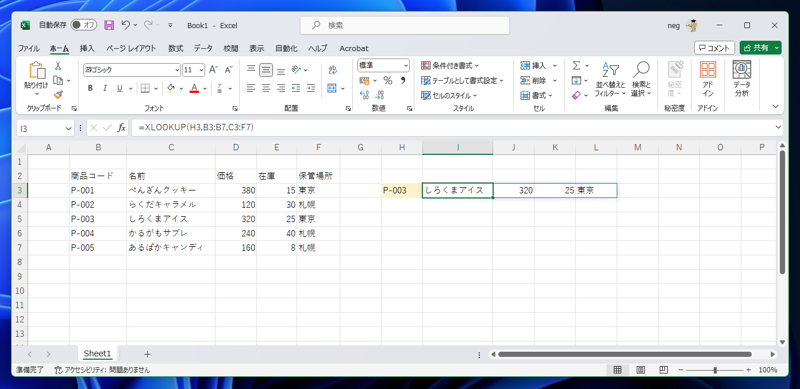Click the Copy icon

click(x=58, y=80)
